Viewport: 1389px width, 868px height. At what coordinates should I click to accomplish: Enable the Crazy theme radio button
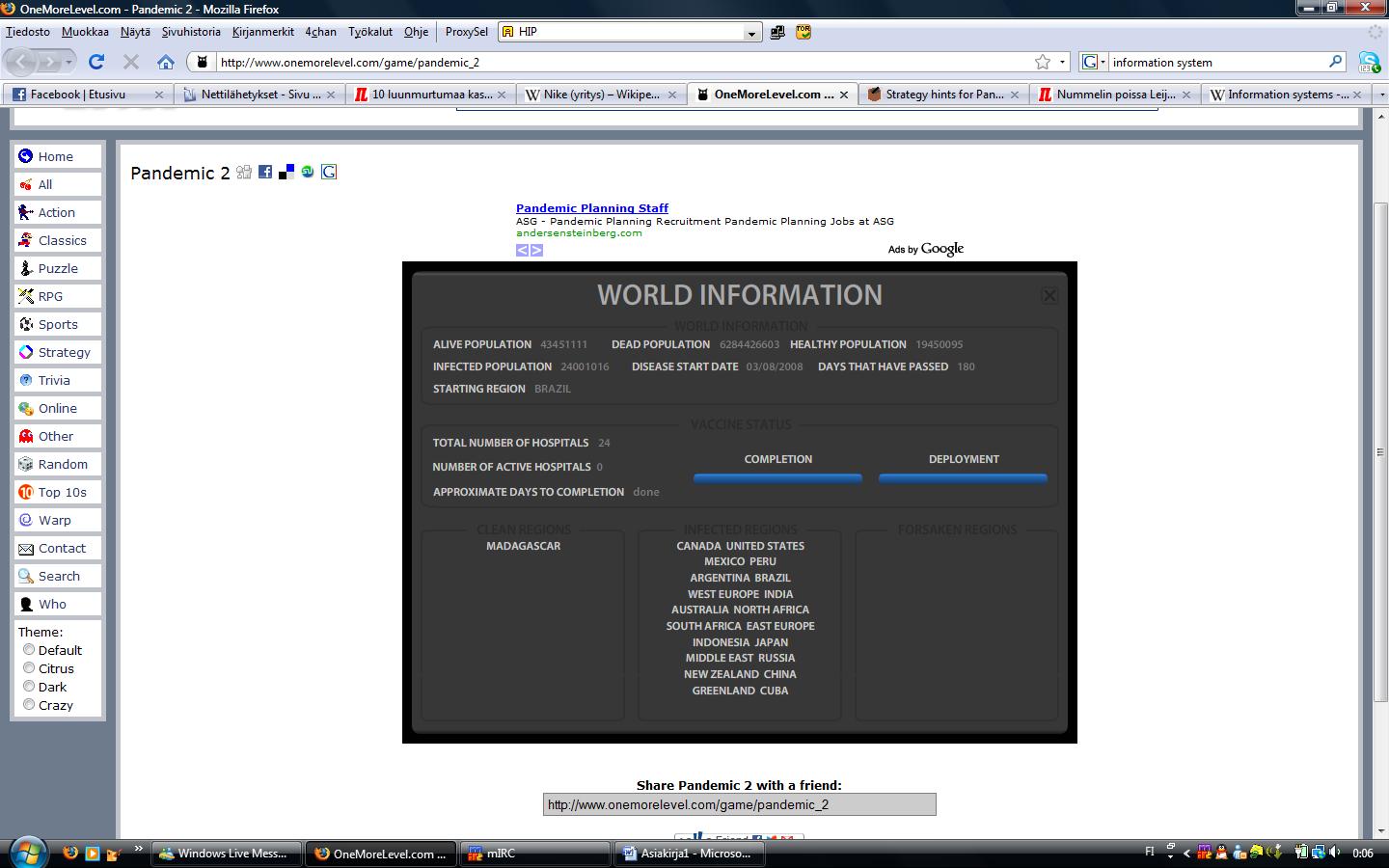[x=29, y=705]
